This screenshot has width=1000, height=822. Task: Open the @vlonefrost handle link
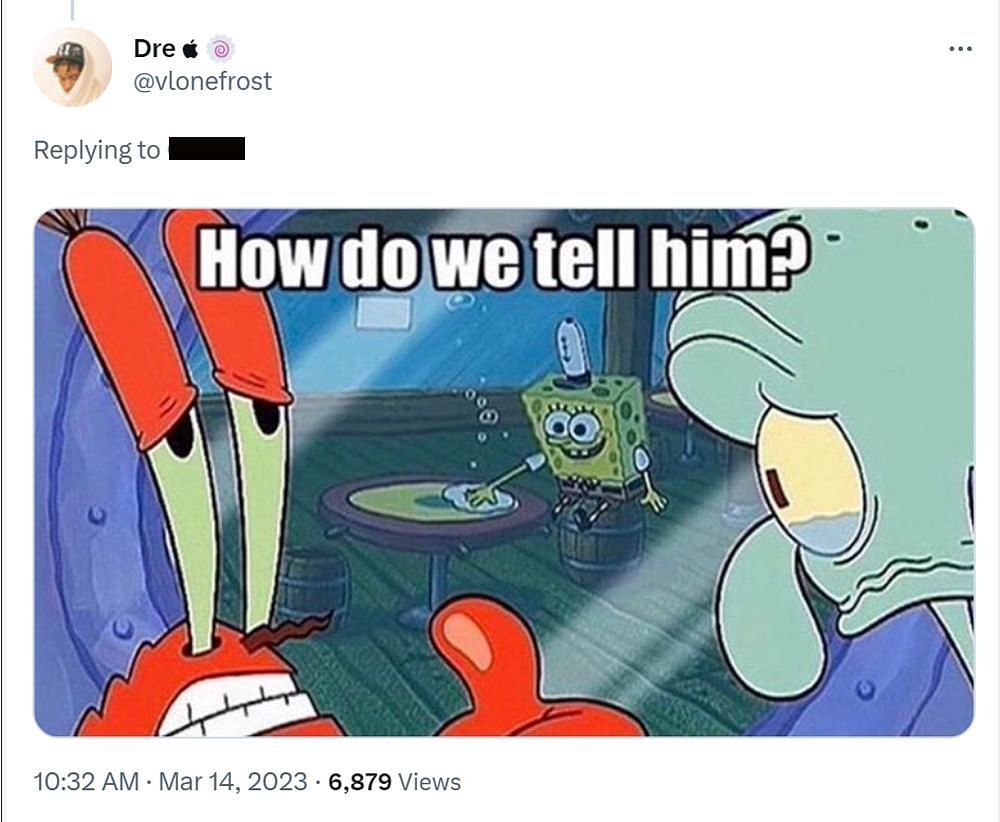(202, 81)
